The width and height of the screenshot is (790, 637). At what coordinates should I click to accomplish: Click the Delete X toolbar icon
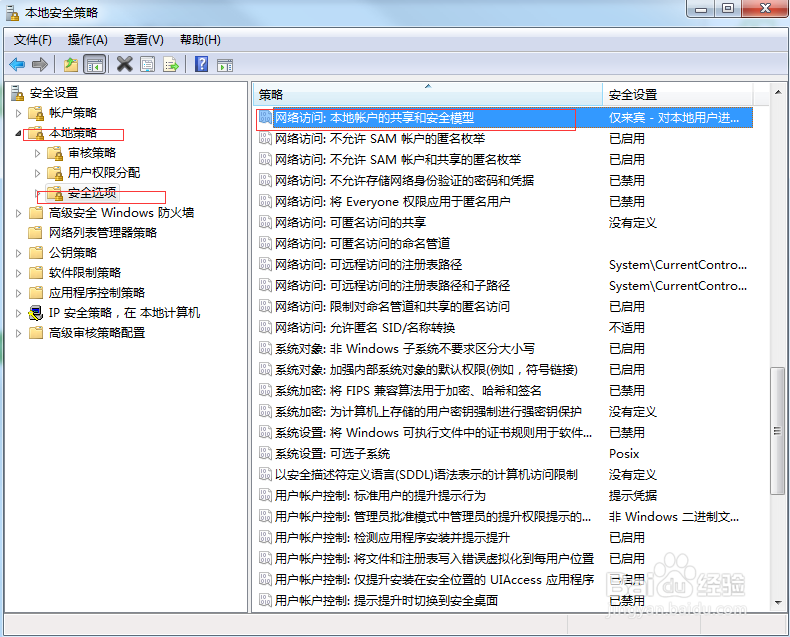124,64
